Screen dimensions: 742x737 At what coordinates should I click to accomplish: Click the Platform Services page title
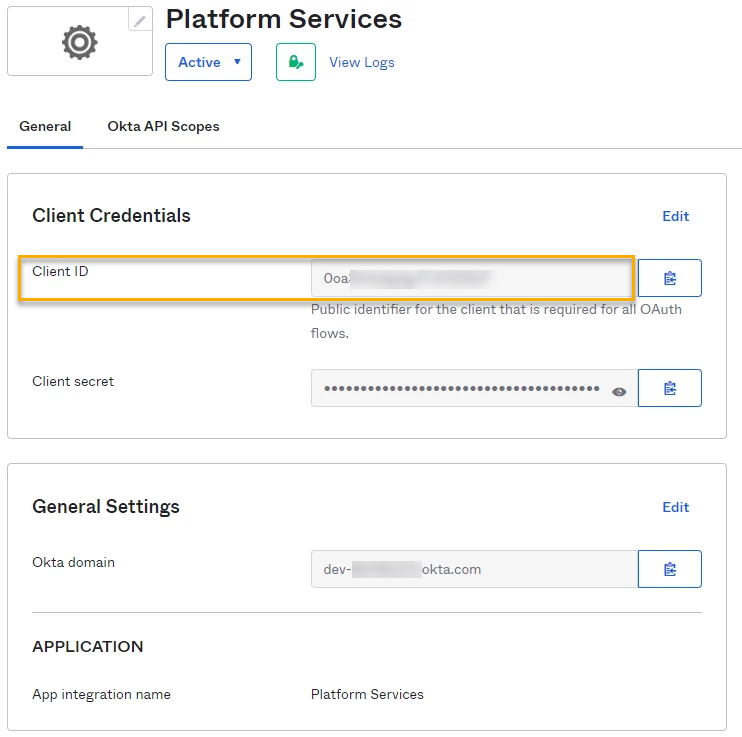click(283, 19)
